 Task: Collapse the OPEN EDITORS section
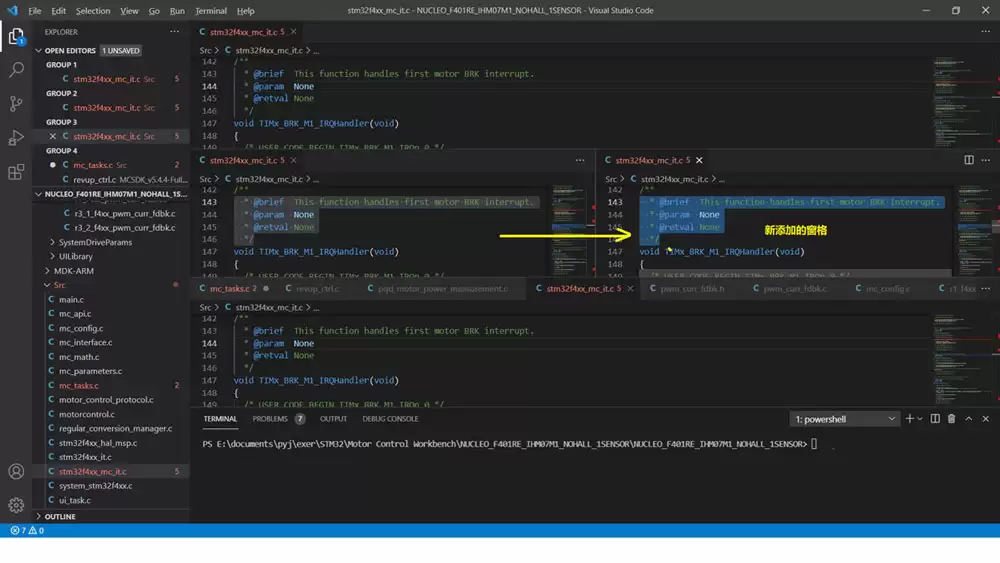tap(70, 50)
